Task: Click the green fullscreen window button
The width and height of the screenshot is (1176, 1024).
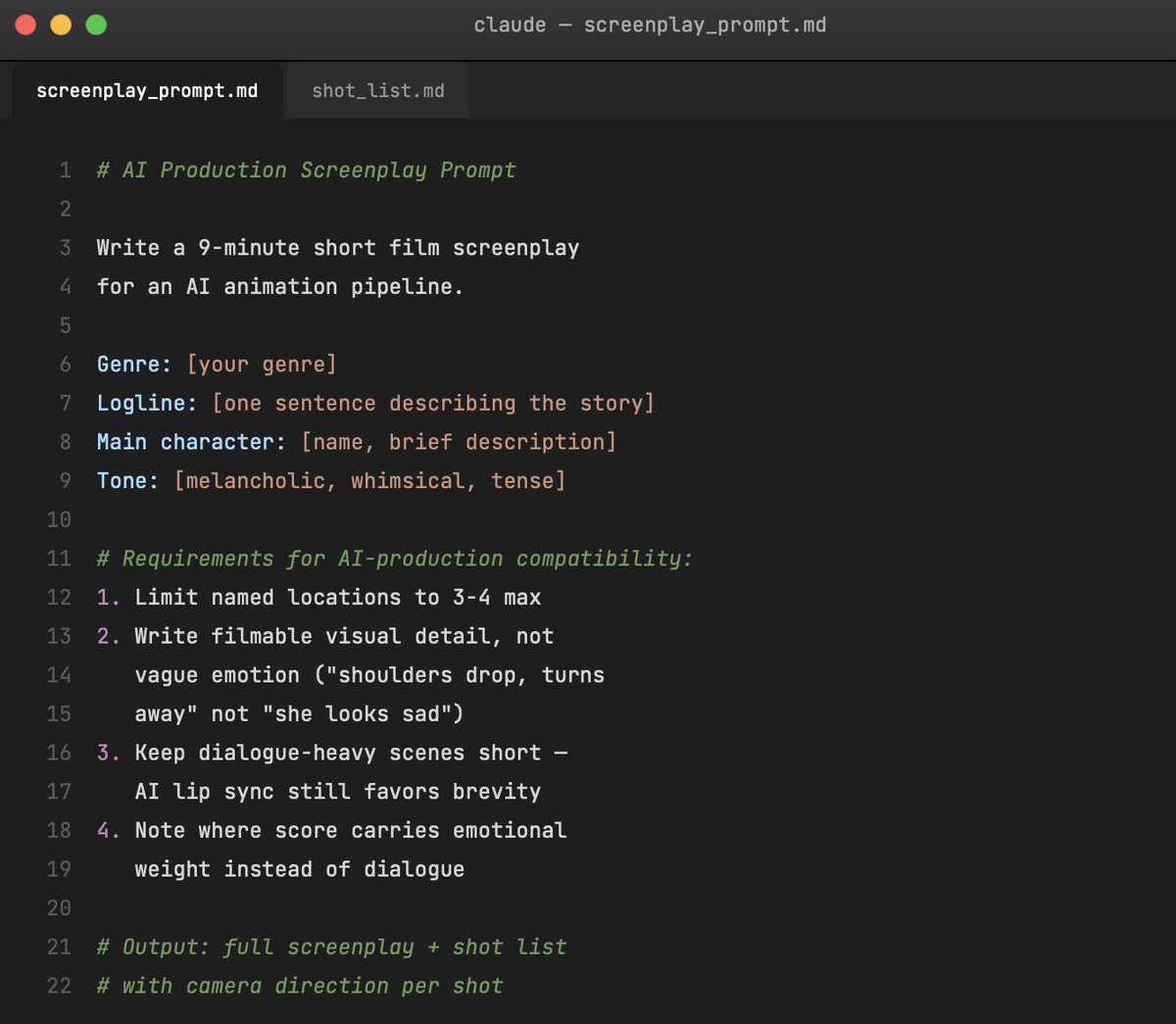Action: [x=96, y=24]
